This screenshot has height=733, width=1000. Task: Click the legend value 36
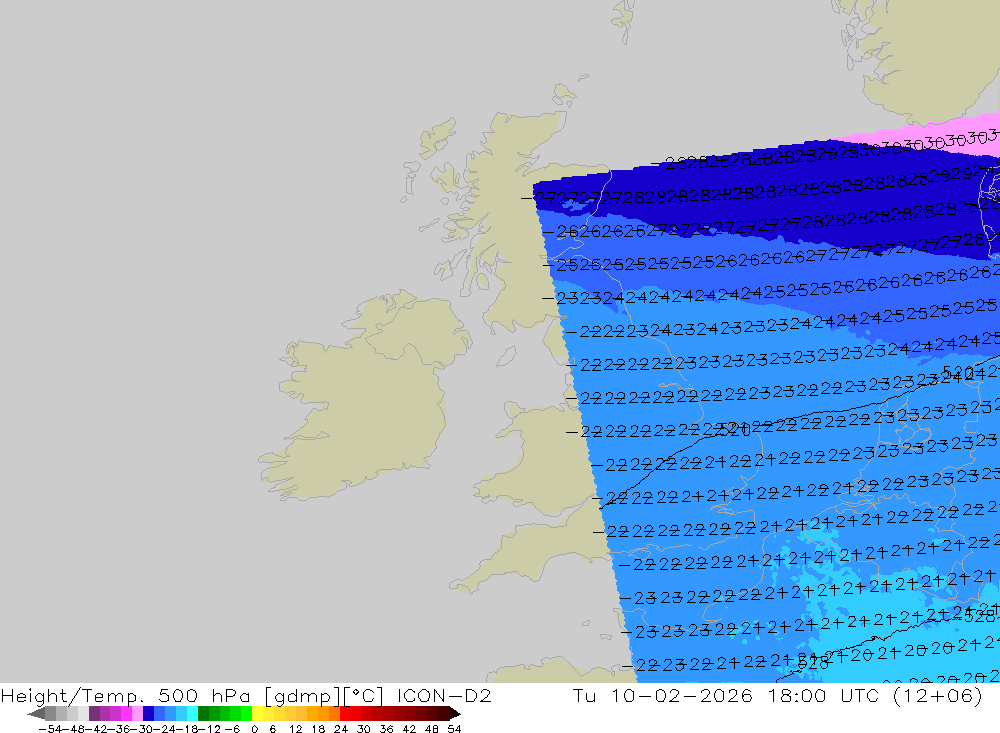pyautogui.click(x=386, y=729)
